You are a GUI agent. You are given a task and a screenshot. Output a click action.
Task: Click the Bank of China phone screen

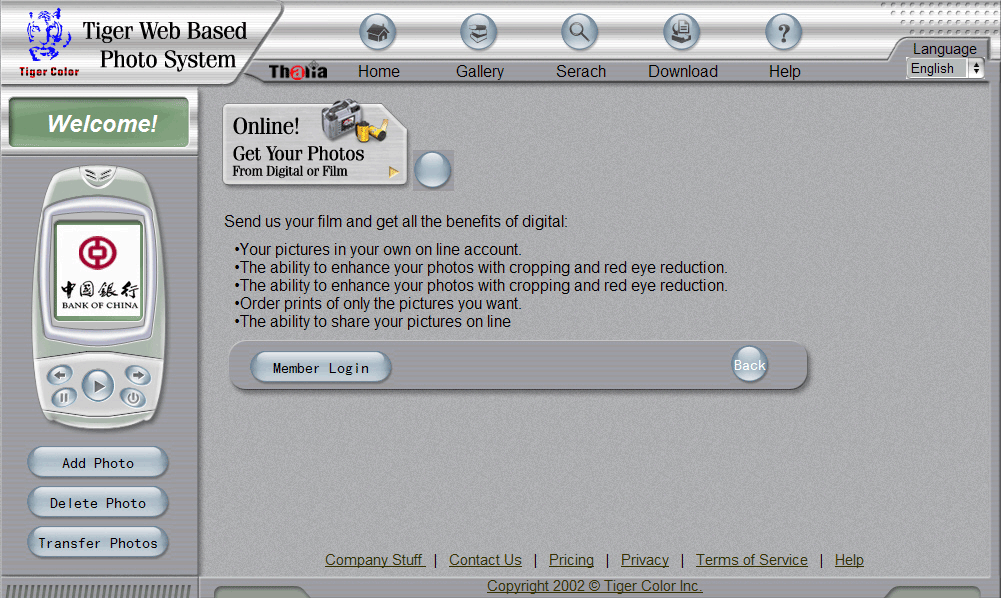tap(98, 271)
